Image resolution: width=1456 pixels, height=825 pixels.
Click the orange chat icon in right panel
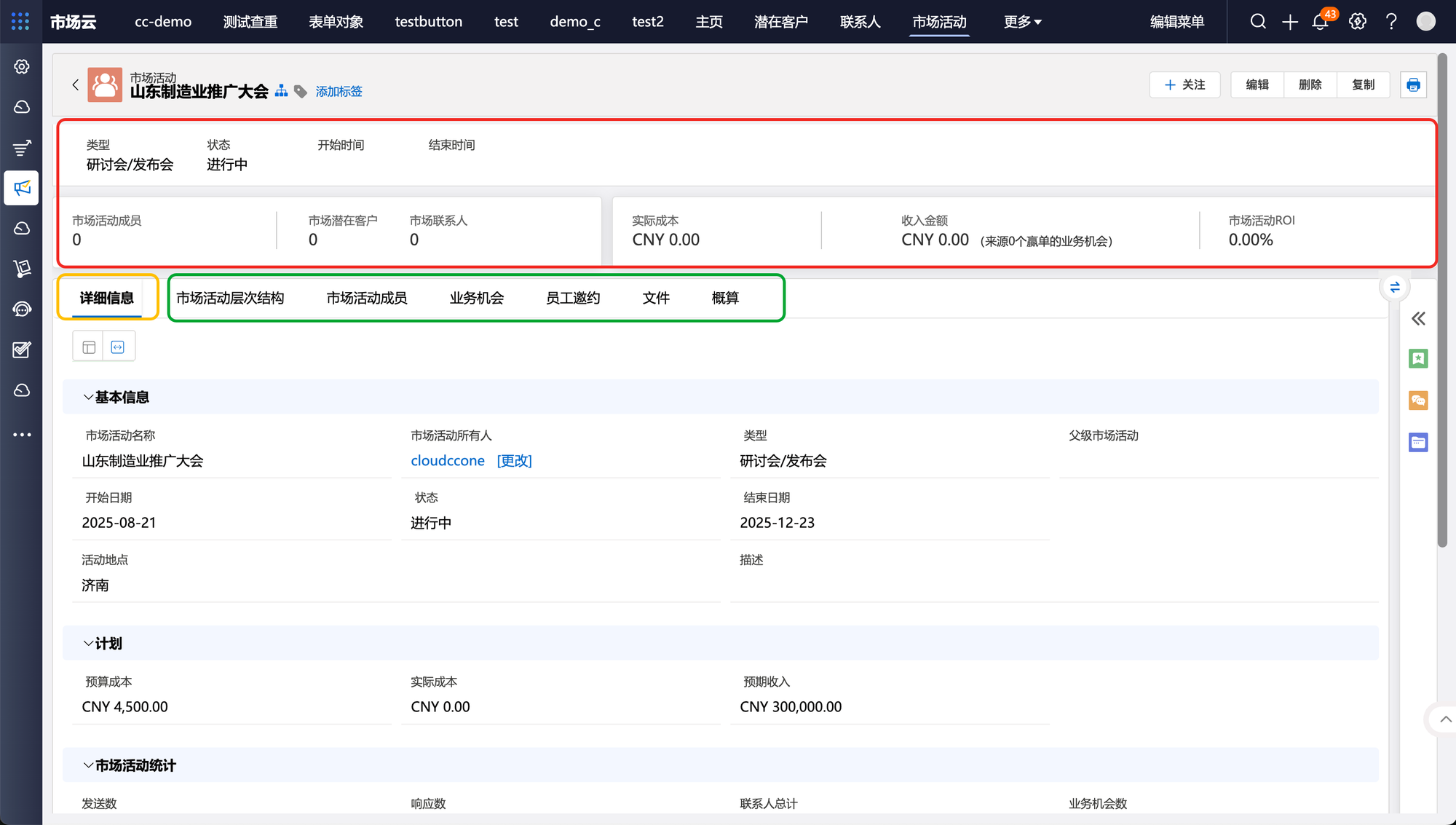(x=1418, y=400)
